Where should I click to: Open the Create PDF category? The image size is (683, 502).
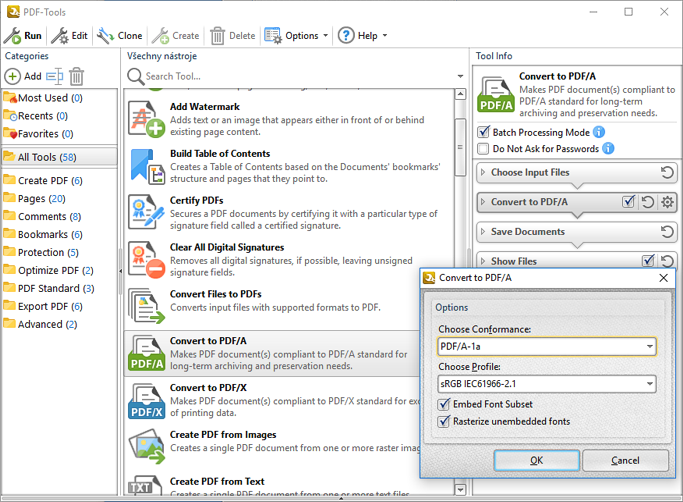[59, 180]
